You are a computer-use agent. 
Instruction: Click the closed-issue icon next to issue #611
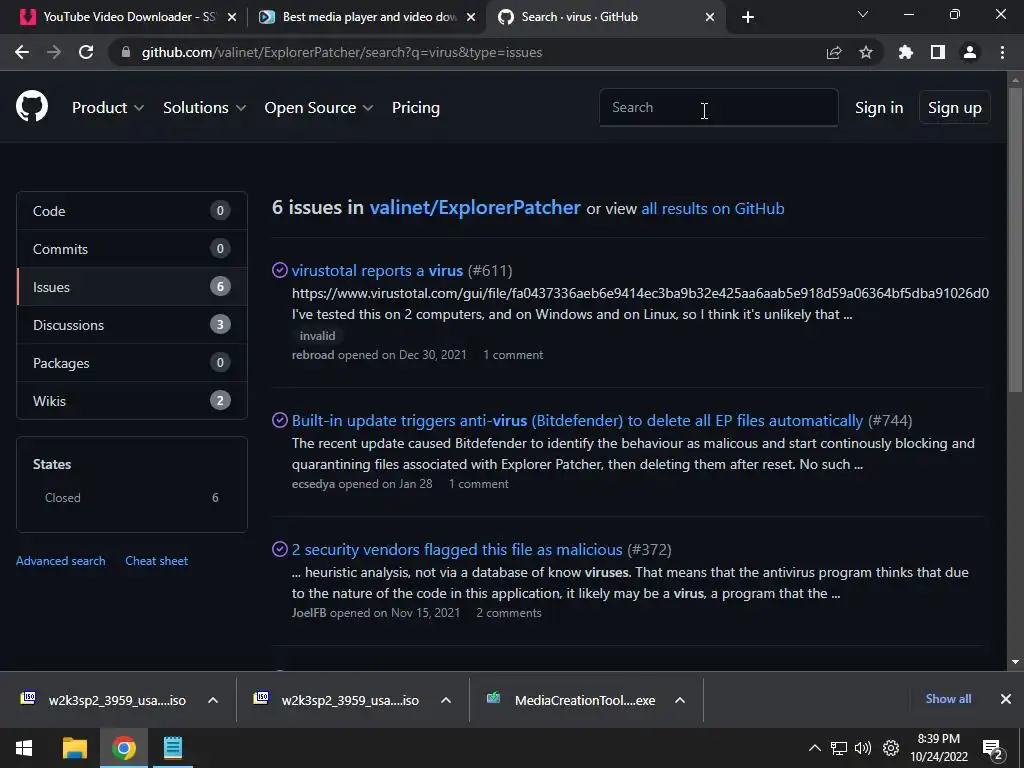click(280, 270)
